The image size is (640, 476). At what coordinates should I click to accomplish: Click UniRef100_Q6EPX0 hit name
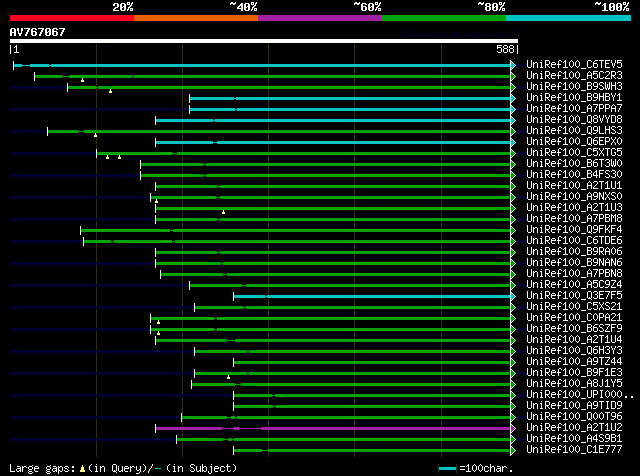pos(574,142)
